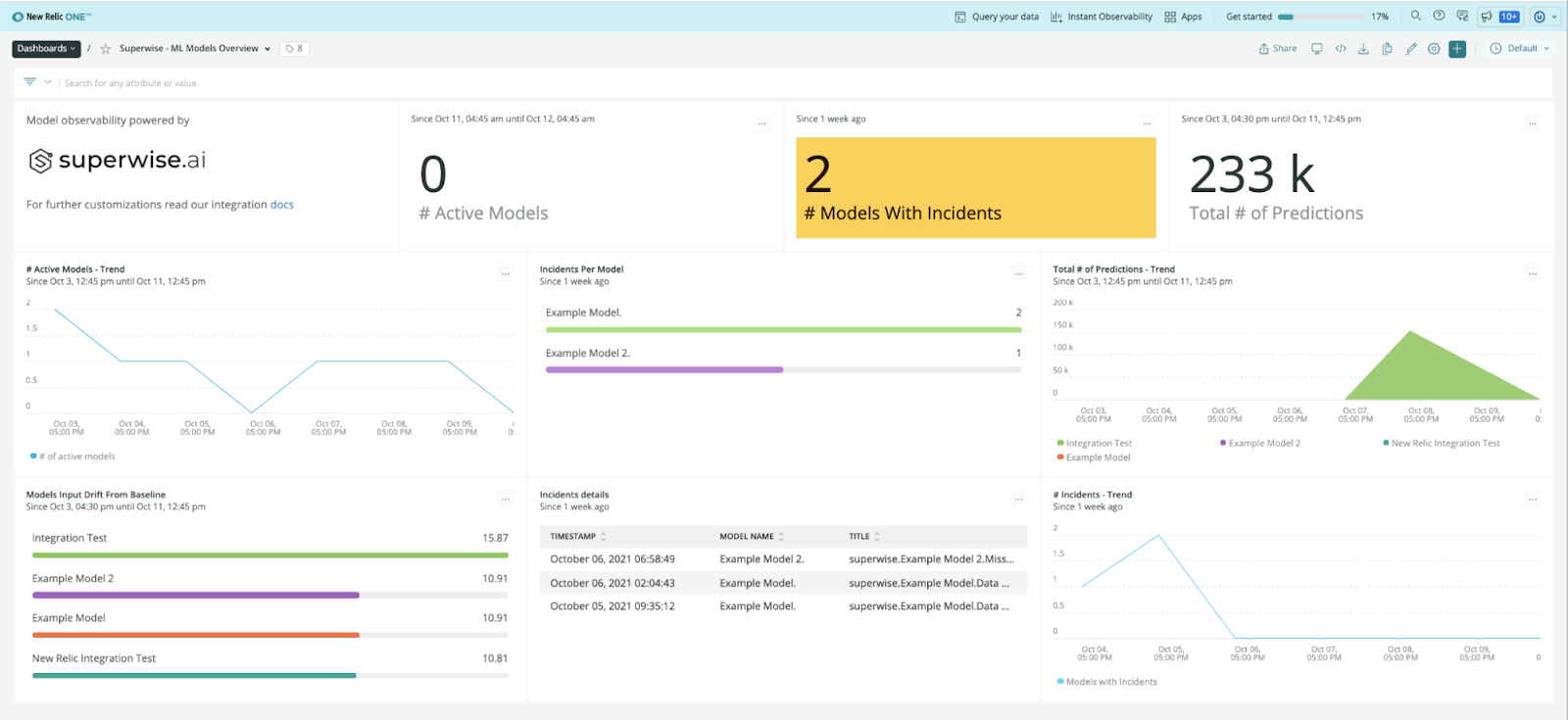Open the Incidents details widget options menu
Screen dimensions: 1568x720
click(x=1019, y=500)
